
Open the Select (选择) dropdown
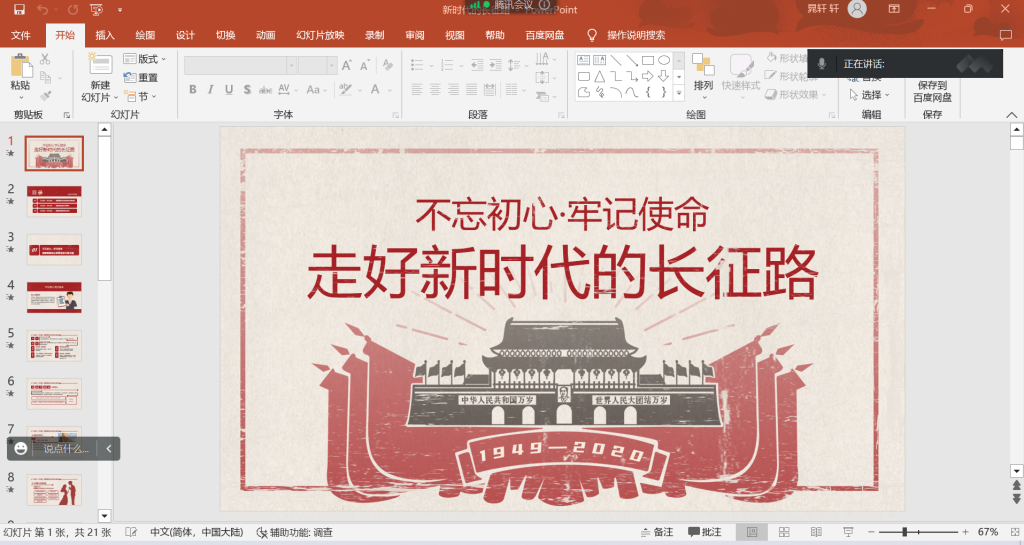click(869, 95)
